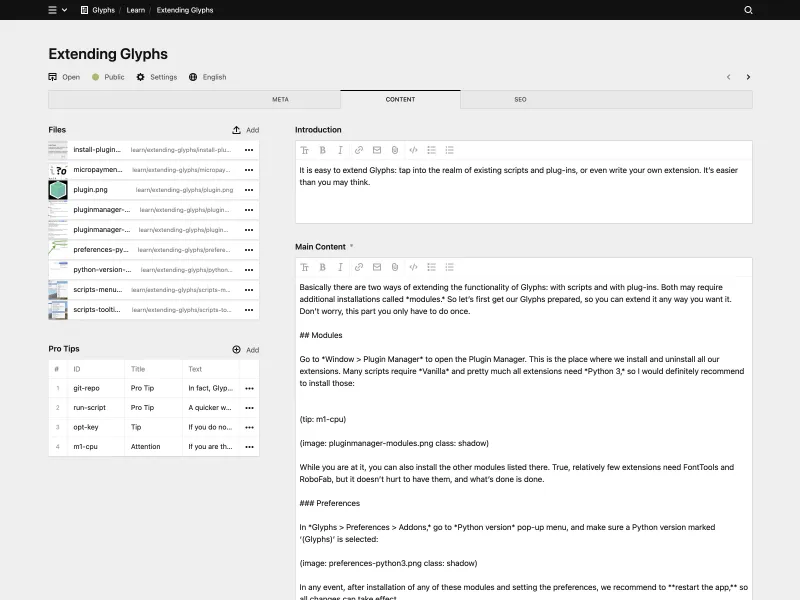Open search using the magnifier icon
The height and width of the screenshot is (600, 800).
tap(748, 10)
